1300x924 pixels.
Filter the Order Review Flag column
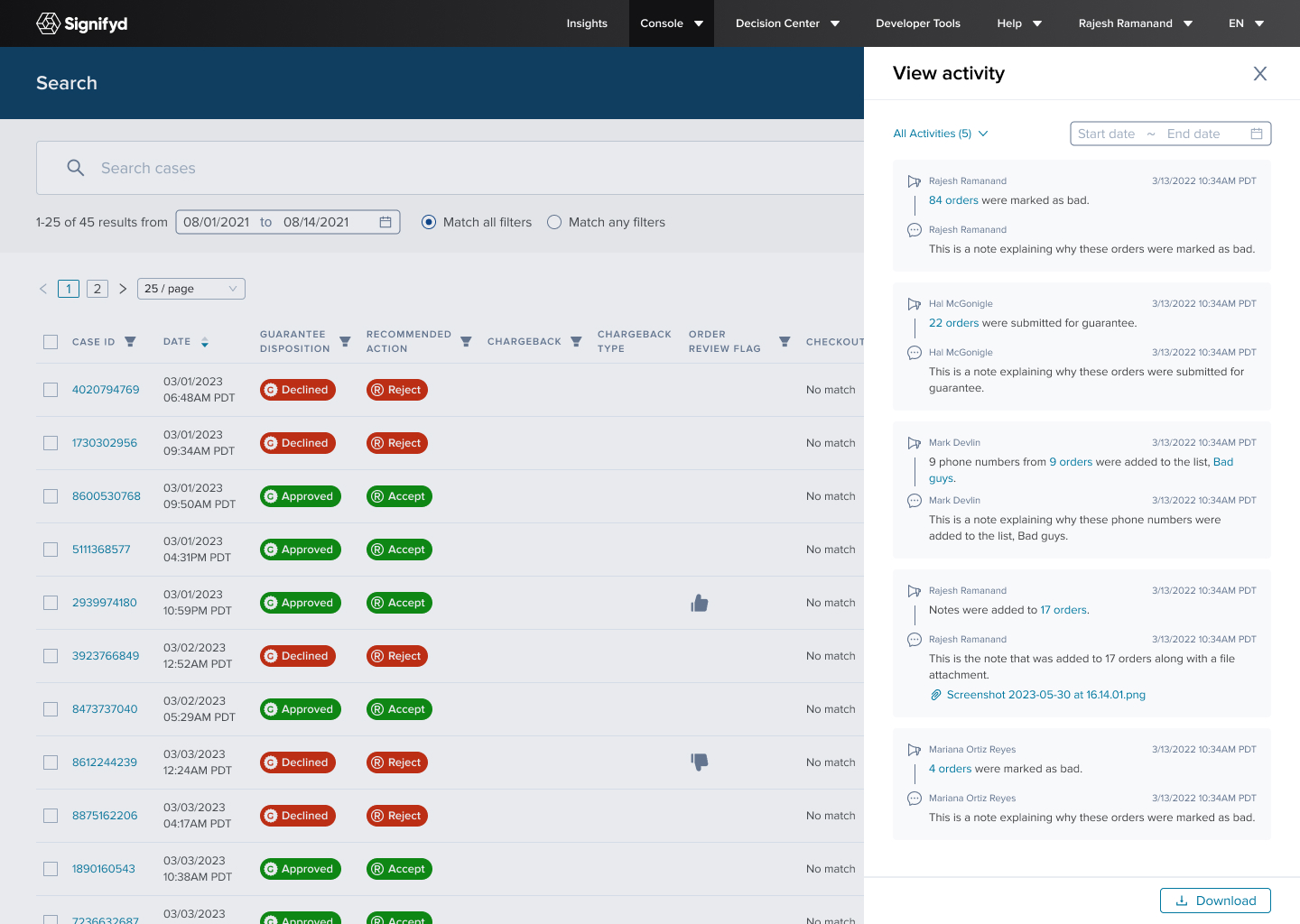pyautogui.click(x=785, y=341)
